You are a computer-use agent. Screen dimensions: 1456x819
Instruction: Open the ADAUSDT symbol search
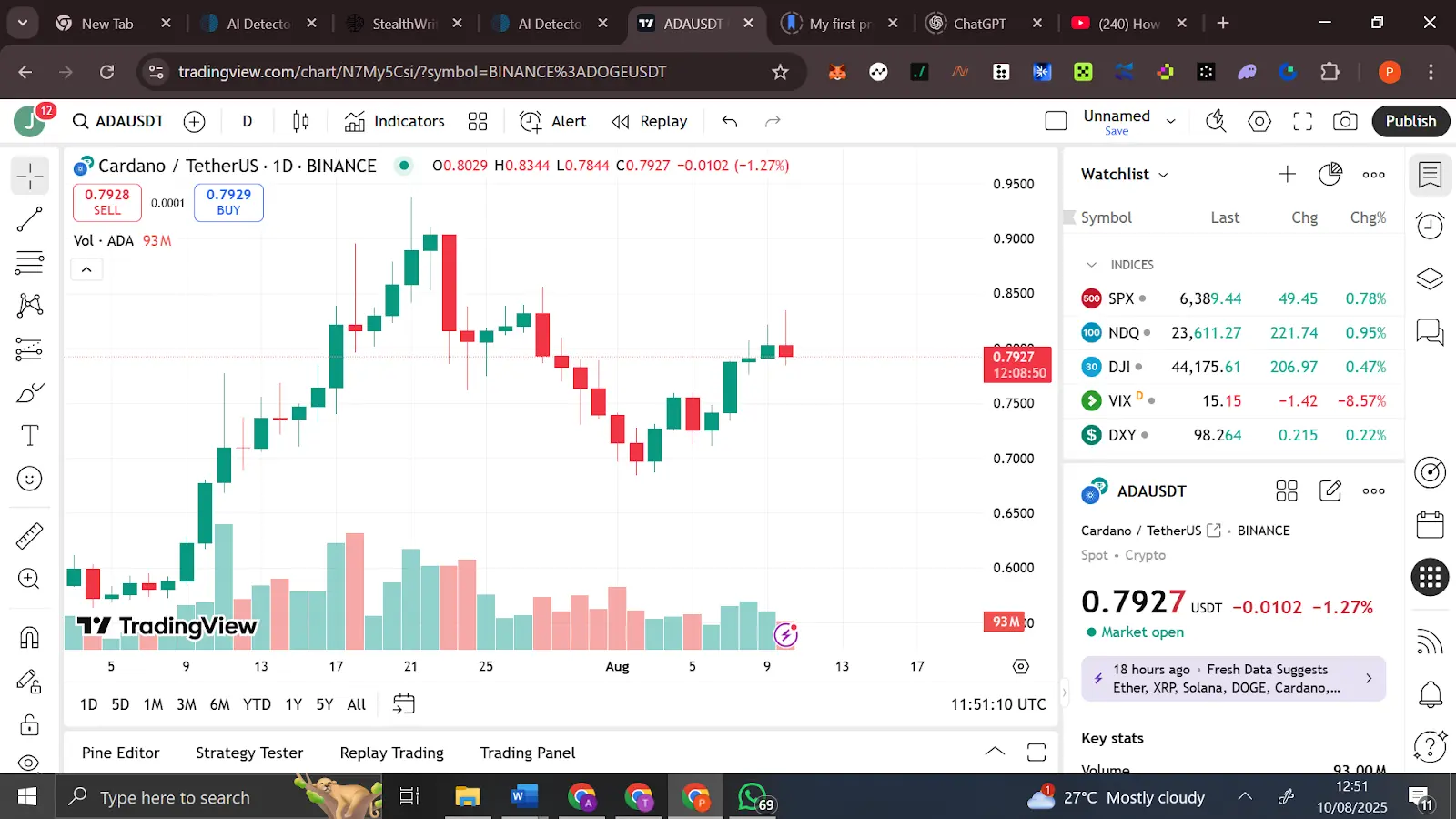click(x=118, y=121)
